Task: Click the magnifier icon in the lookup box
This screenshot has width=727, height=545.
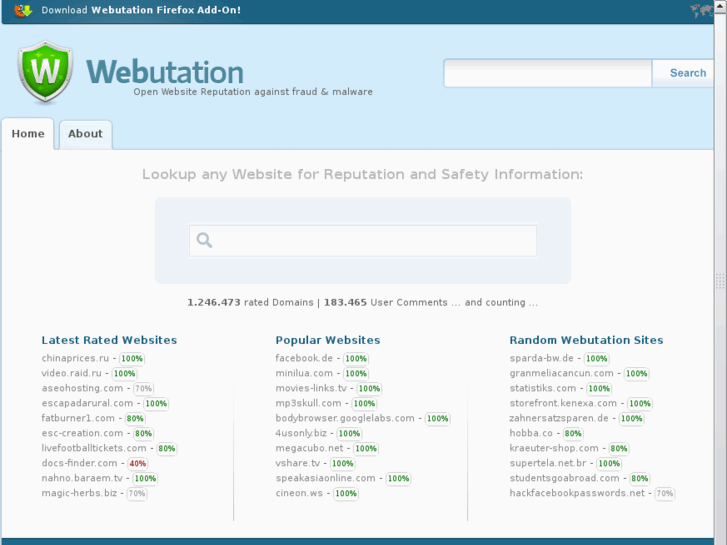Action: point(204,240)
